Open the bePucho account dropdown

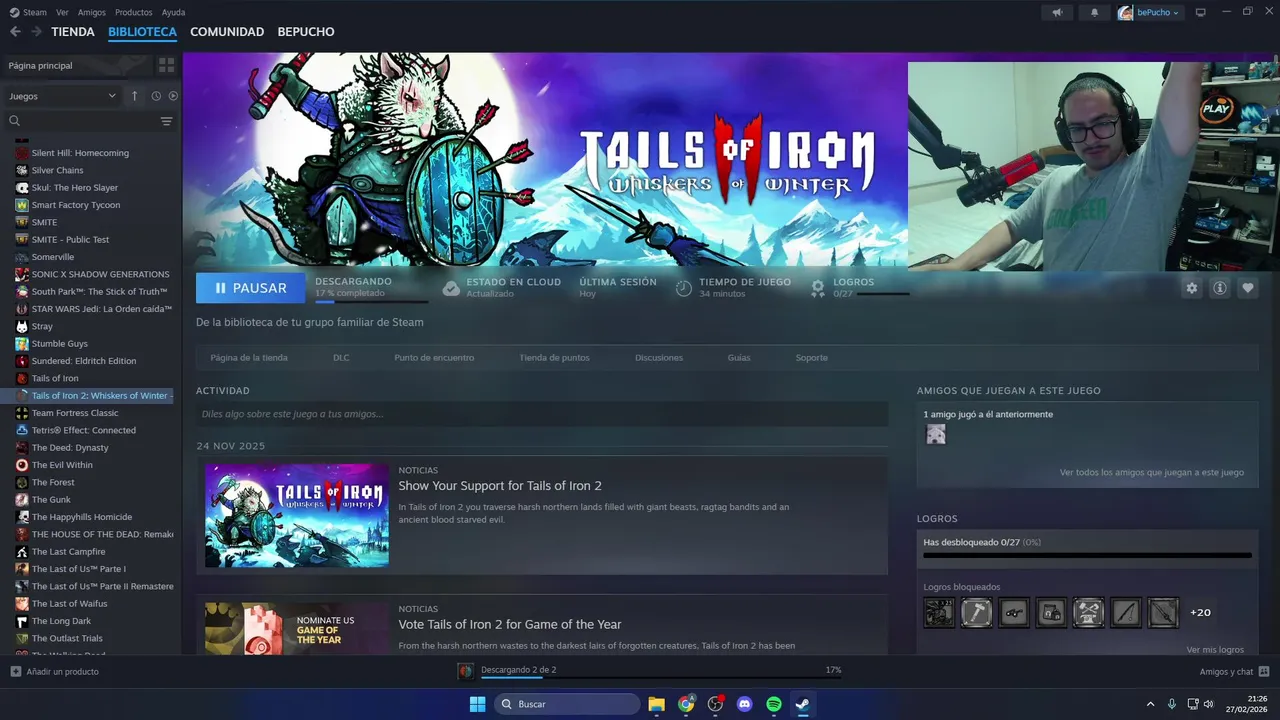click(1150, 12)
